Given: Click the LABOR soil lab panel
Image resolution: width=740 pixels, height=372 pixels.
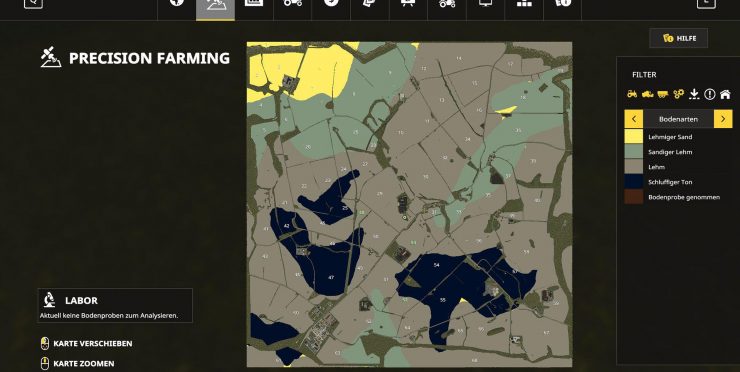Looking at the screenshot, I should (115, 305).
